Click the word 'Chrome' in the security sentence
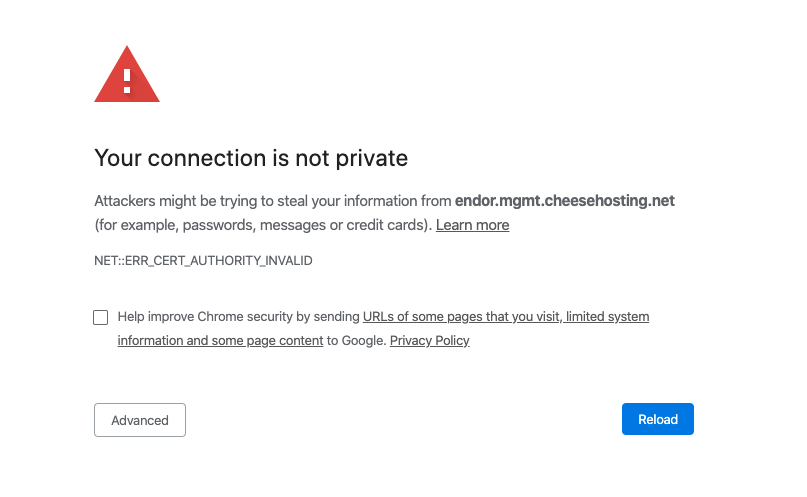The height and width of the screenshot is (497, 807). [x=220, y=317]
